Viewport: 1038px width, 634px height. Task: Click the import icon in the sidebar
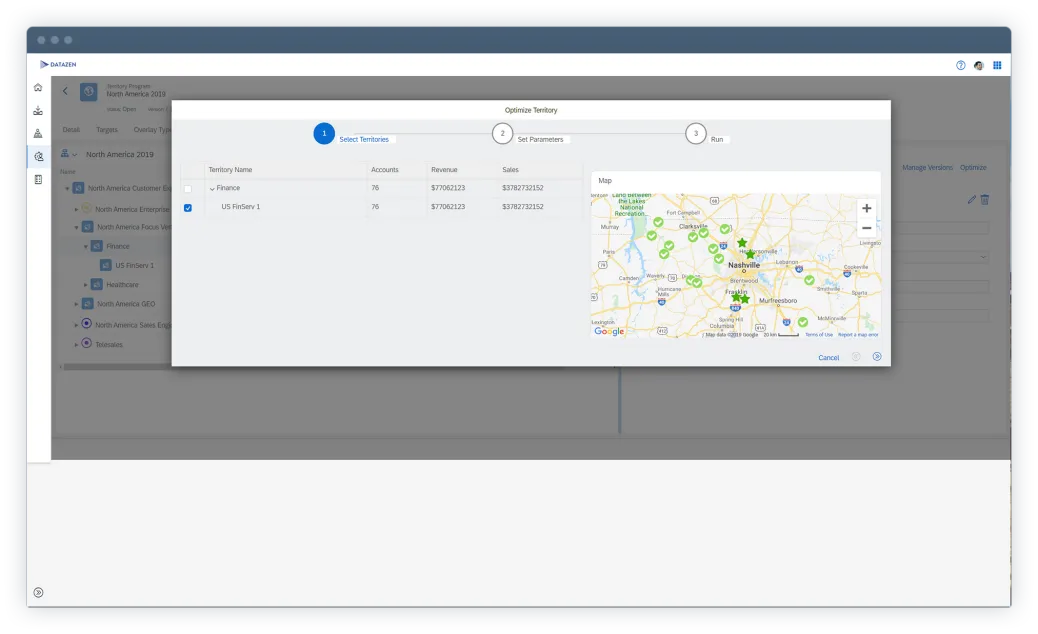click(x=38, y=110)
